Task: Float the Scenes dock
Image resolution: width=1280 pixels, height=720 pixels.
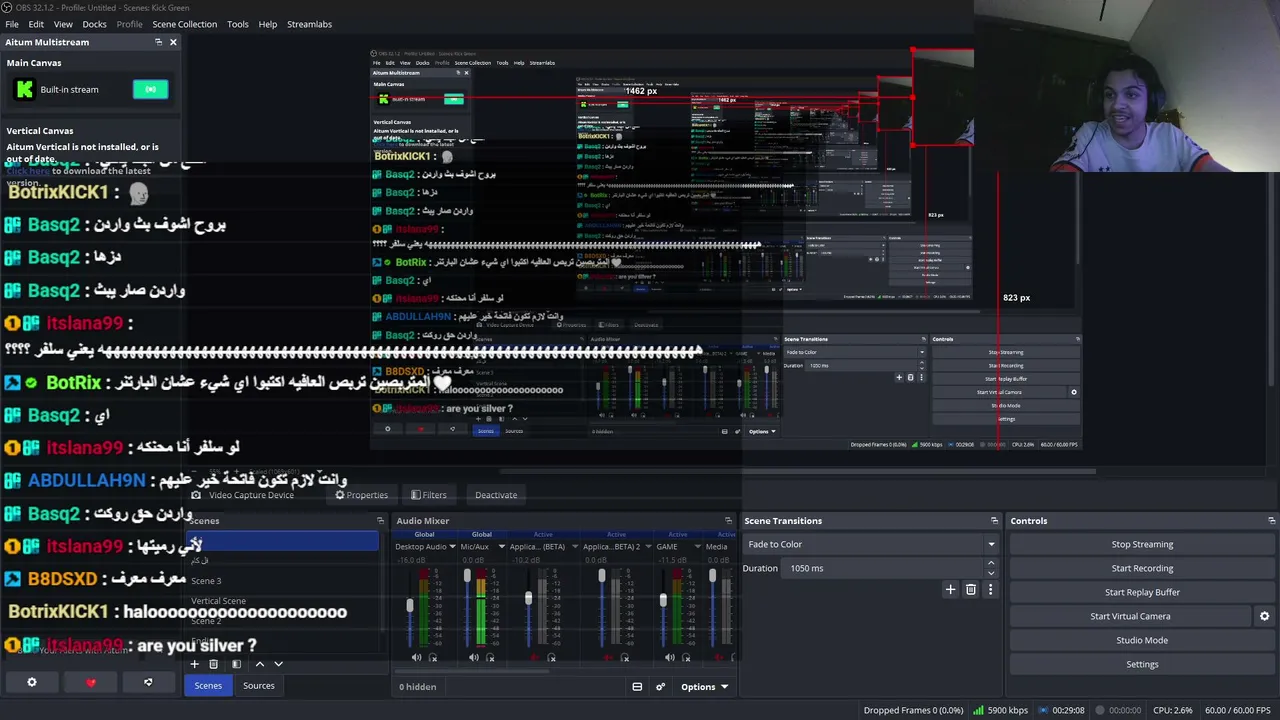Action: (x=380, y=521)
